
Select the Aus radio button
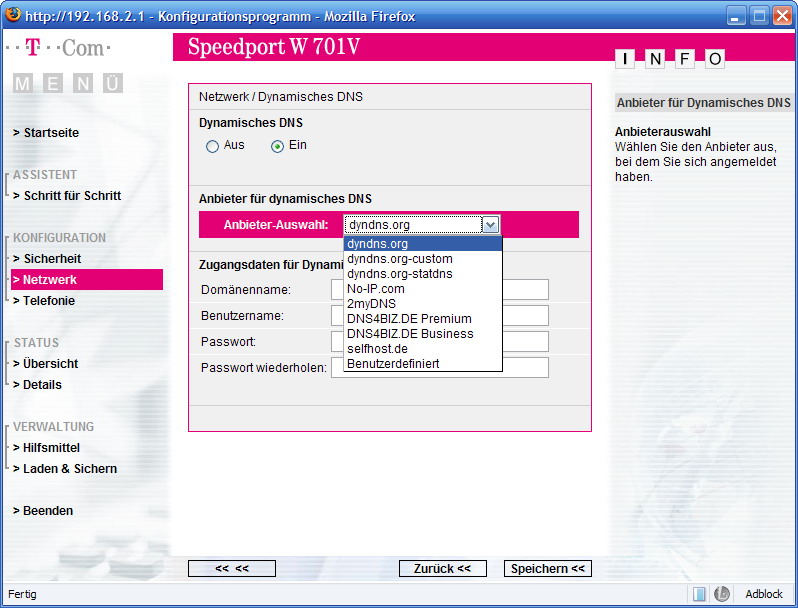click(212, 147)
